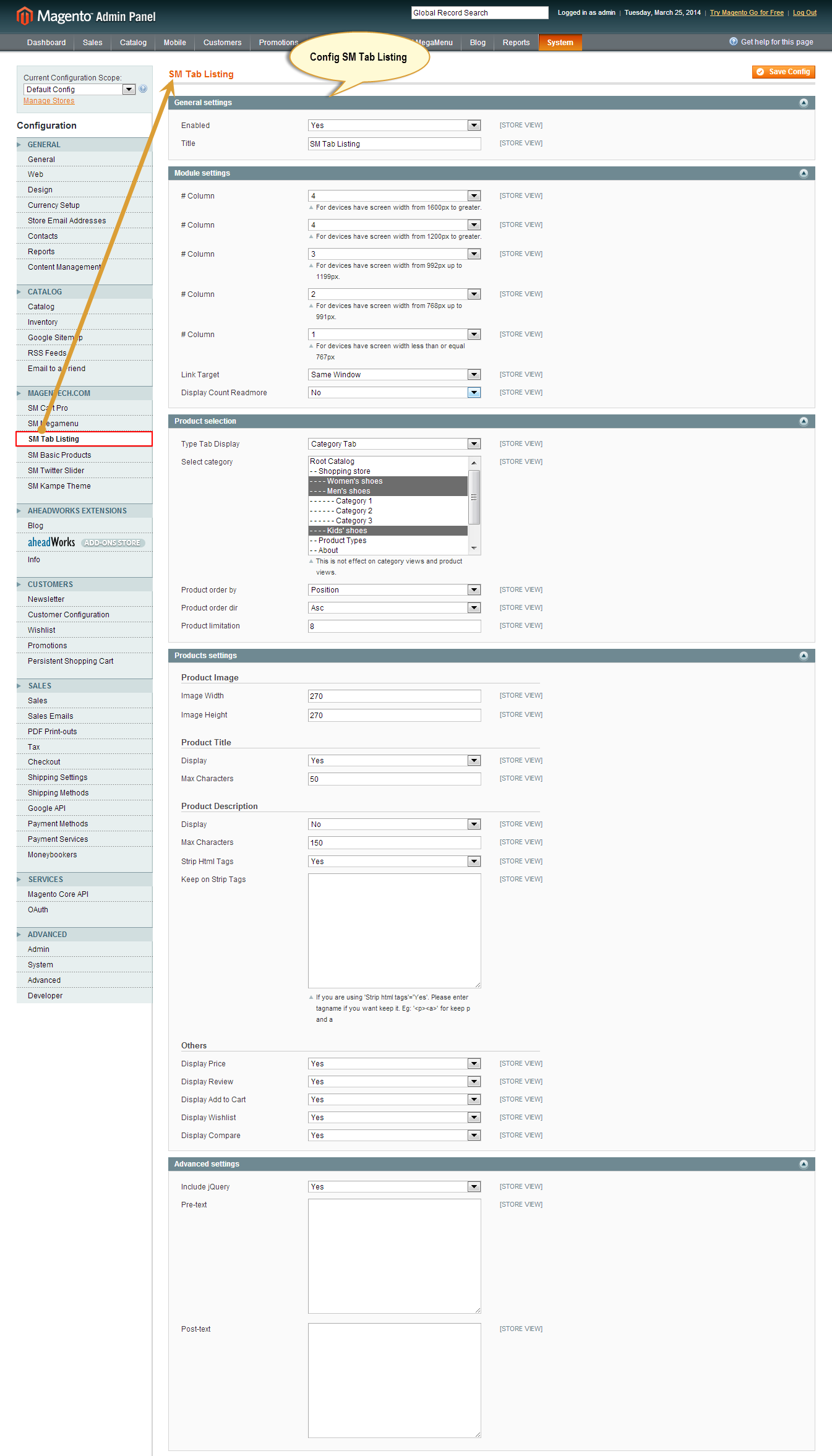
Task: Open the Type Tab Display dropdown
Action: click(394, 444)
